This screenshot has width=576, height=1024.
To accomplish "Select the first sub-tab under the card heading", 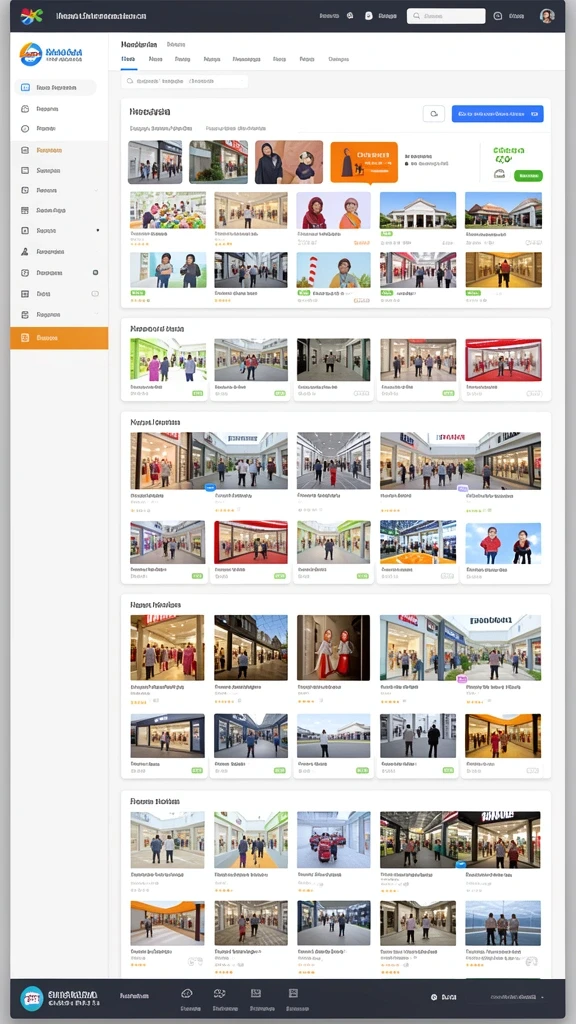I will tap(161, 129).
